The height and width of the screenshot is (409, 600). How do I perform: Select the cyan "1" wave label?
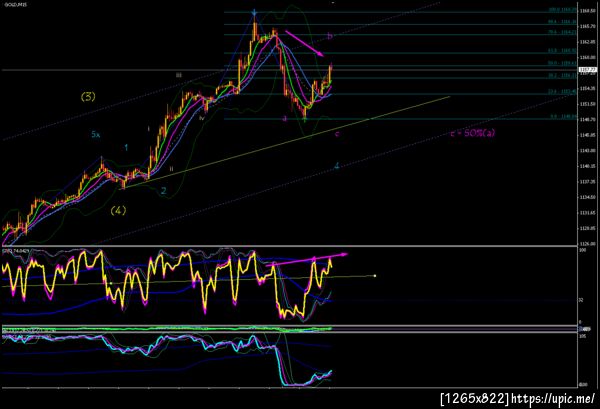(126, 148)
